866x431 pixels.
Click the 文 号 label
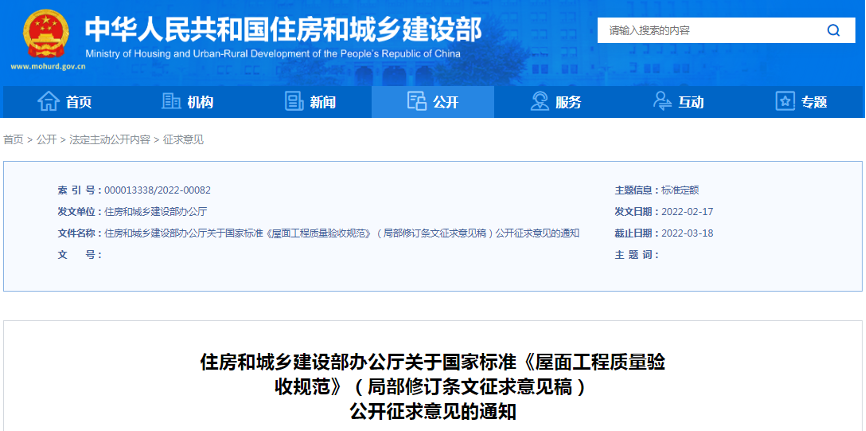click(80, 255)
